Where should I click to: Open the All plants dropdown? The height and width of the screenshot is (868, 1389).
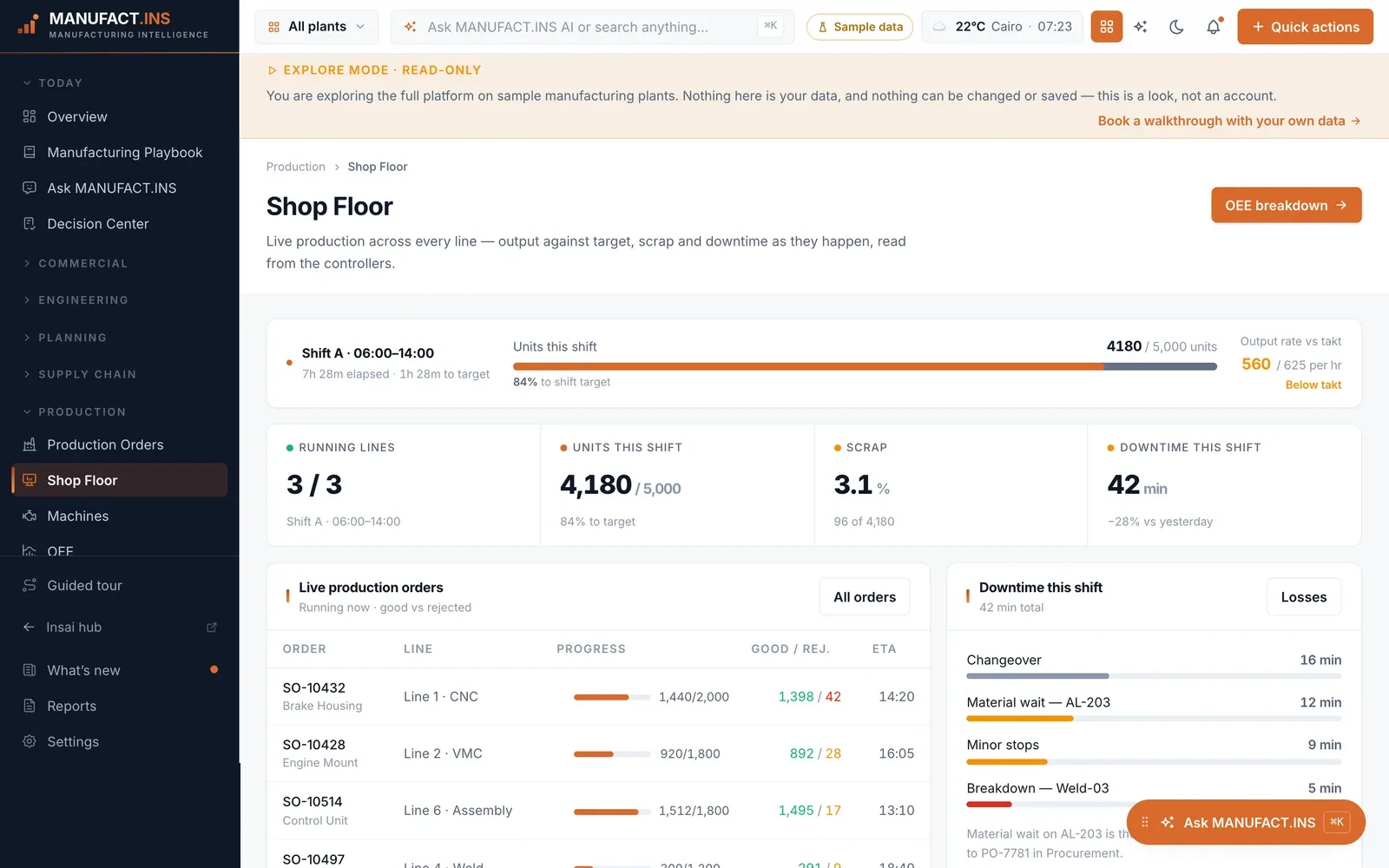(x=316, y=27)
